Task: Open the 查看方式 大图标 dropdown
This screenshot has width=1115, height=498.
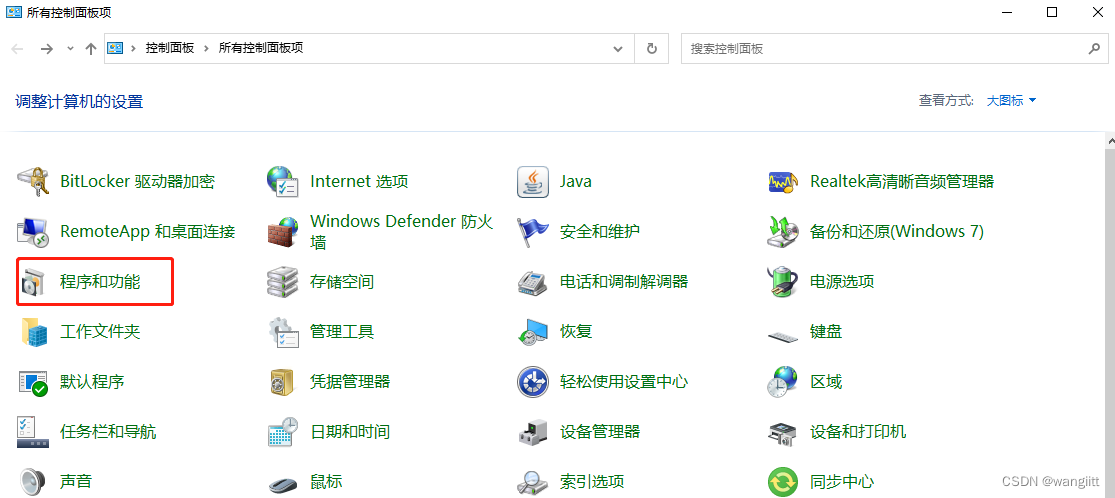Action: (1011, 101)
